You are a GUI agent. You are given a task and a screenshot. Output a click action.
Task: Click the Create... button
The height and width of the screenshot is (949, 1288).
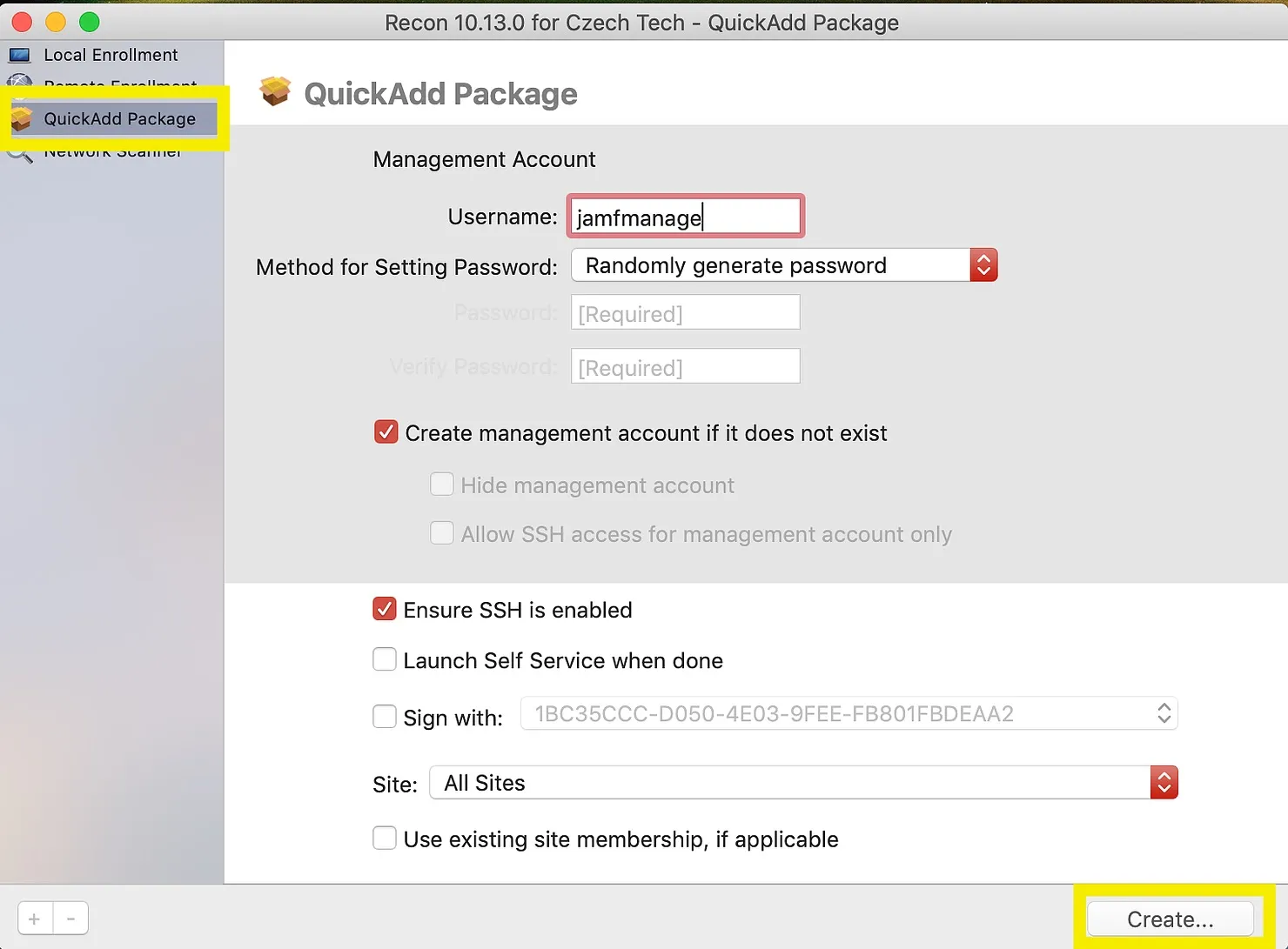pyautogui.click(x=1170, y=919)
